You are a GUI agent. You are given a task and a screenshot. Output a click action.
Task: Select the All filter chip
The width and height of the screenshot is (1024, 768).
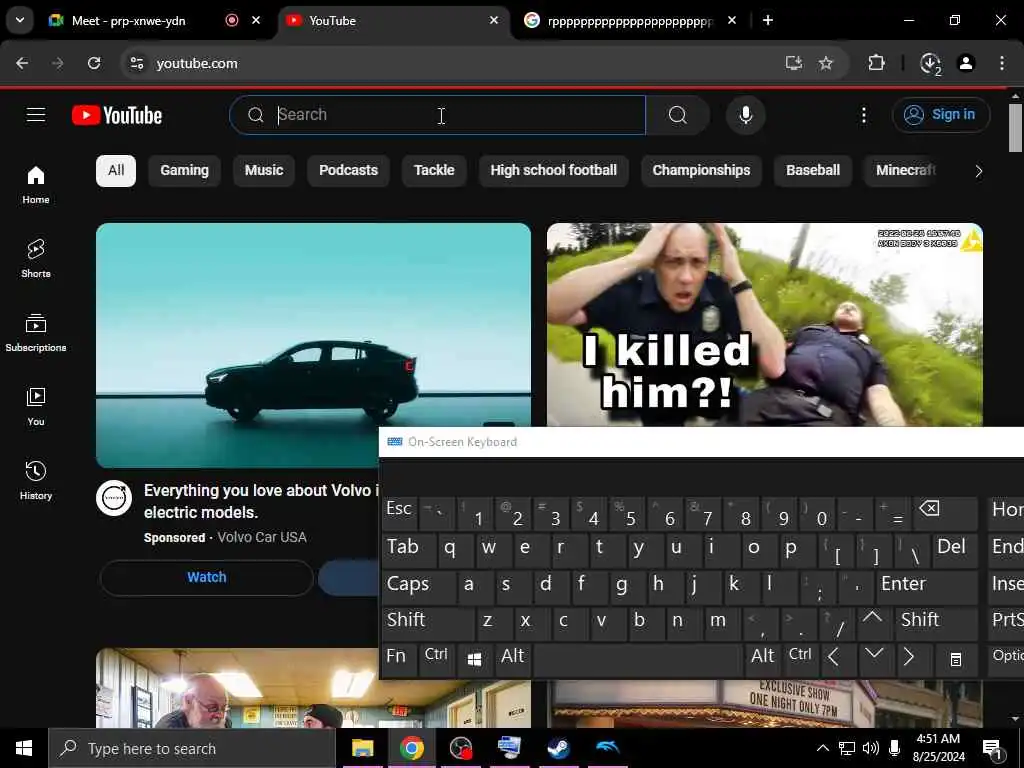pyautogui.click(x=116, y=170)
